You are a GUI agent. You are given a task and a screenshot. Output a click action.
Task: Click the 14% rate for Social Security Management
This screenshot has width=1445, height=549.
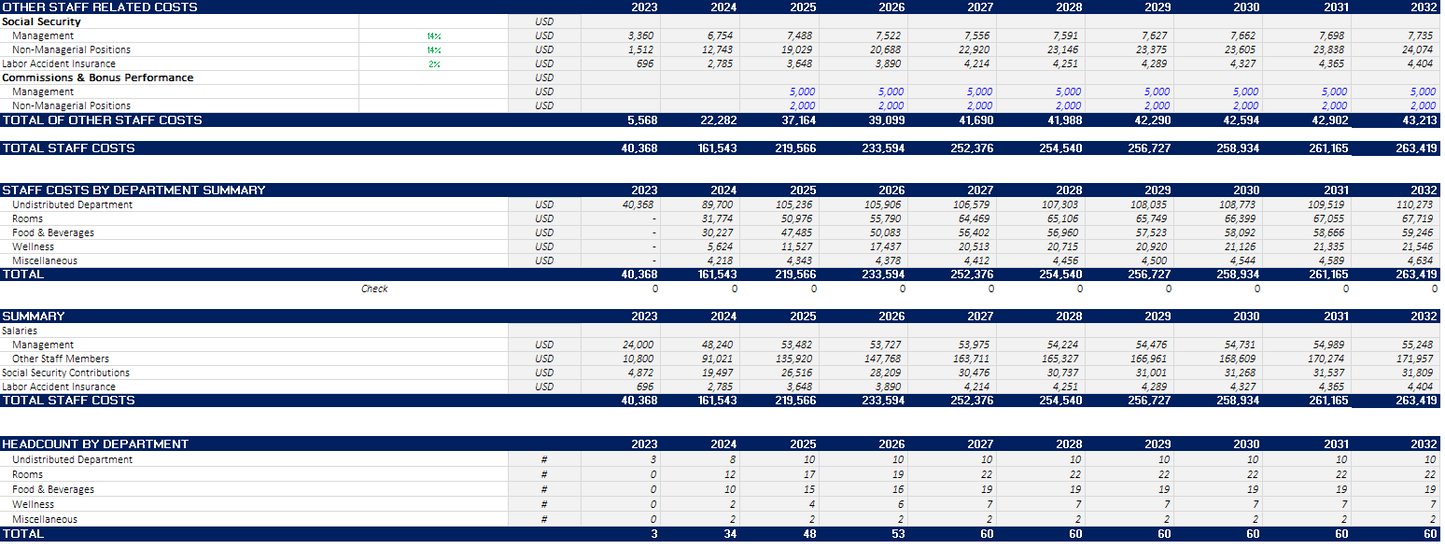(434, 36)
